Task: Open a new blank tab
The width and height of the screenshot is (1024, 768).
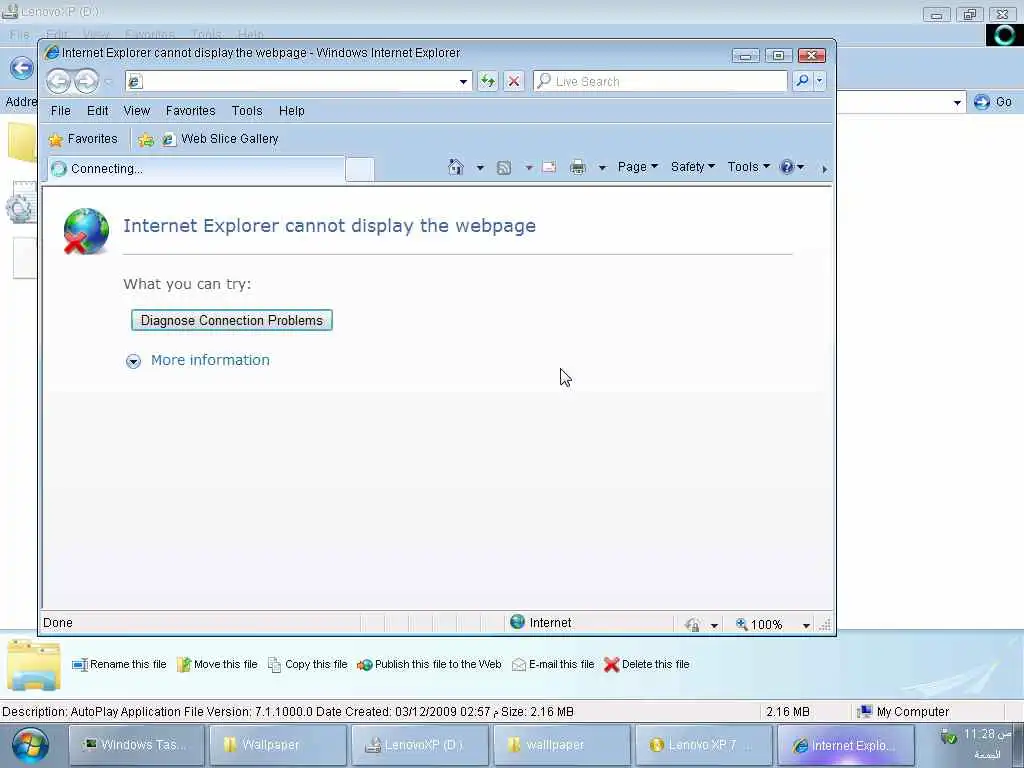Action: click(360, 169)
